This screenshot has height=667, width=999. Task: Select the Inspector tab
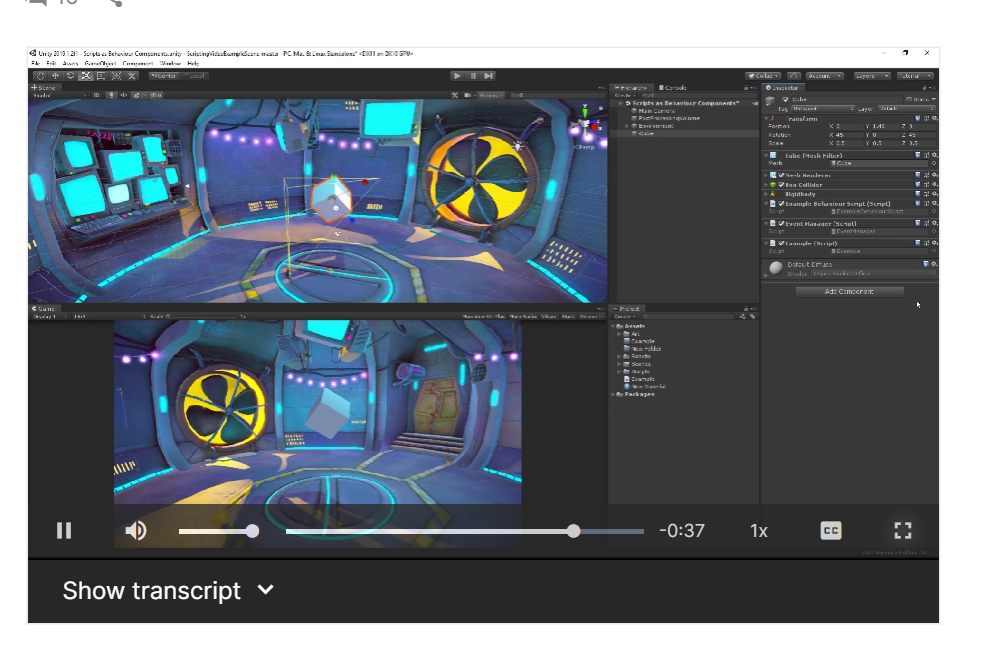coord(782,88)
